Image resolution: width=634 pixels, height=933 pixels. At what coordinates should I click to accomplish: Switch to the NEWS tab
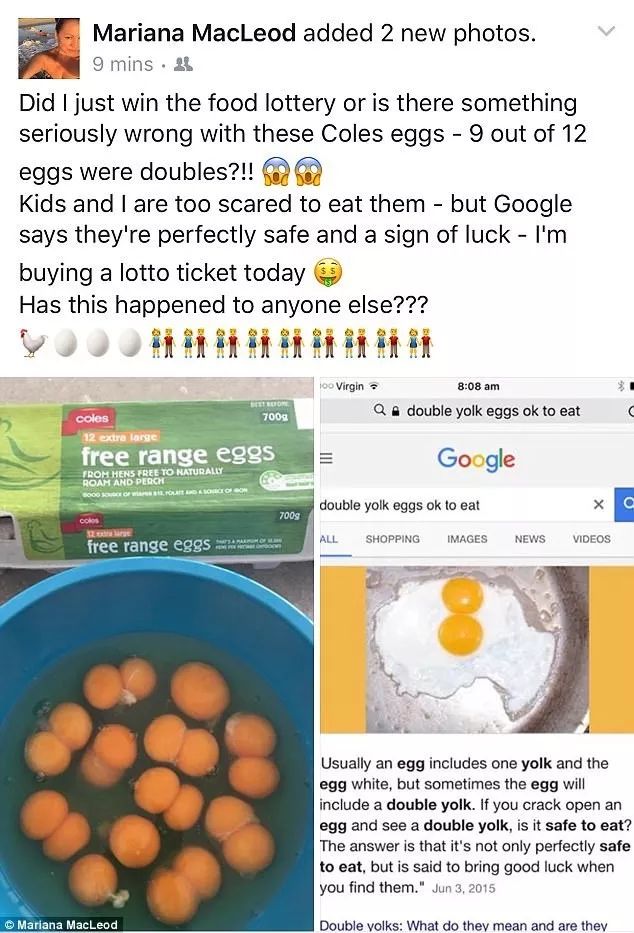coord(530,539)
